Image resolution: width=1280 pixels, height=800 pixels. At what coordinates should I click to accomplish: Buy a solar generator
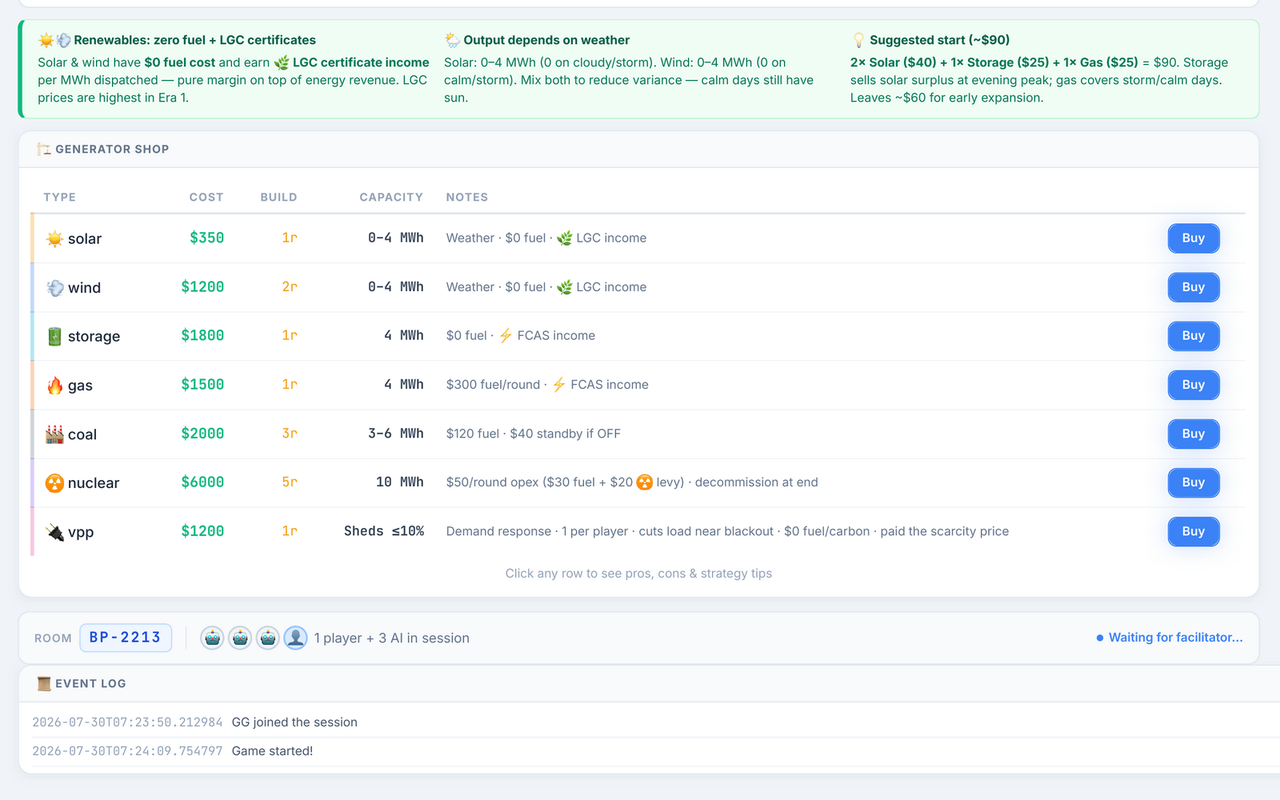[x=1193, y=238]
